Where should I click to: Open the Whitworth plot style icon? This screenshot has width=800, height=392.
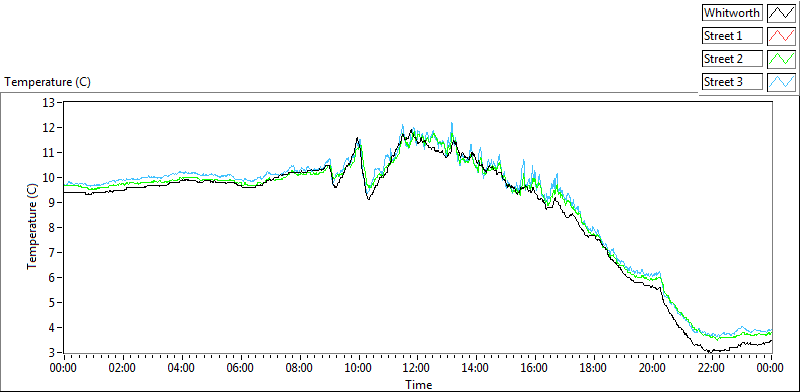click(781, 12)
